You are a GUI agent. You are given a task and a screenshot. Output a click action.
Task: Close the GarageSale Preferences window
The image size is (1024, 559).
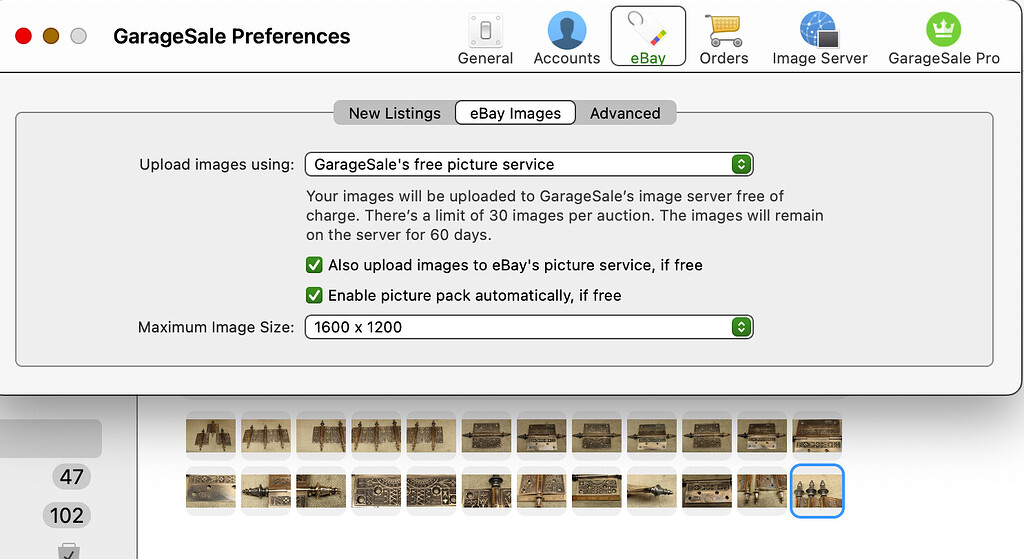click(24, 36)
